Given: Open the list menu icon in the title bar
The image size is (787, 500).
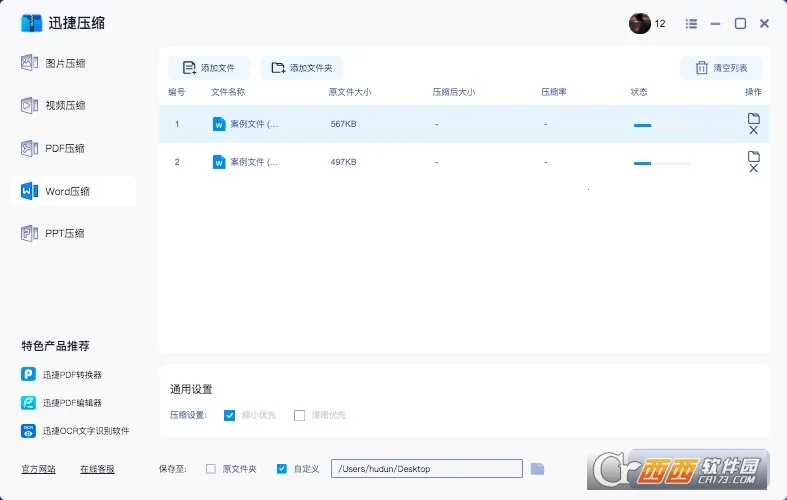Looking at the screenshot, I should coord(691,23).
